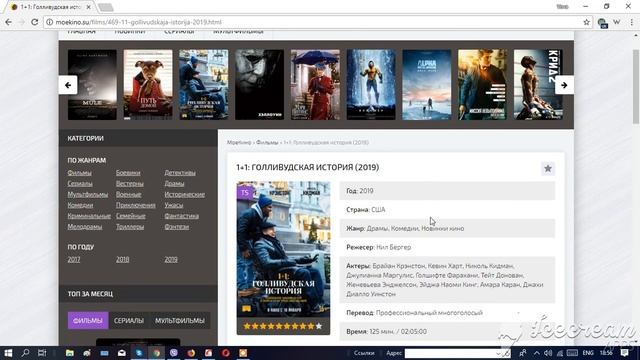Click the Фильмы breadcrumb link
The image size is (640, 360).
[267, 142]
